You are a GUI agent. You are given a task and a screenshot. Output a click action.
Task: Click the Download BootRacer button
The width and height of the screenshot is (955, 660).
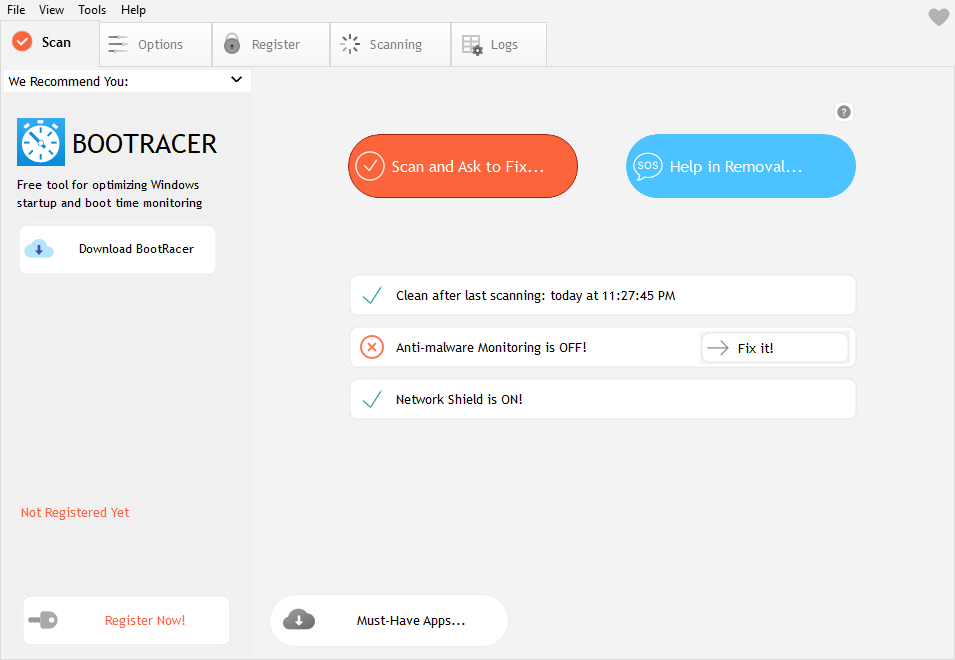[118, 250]
